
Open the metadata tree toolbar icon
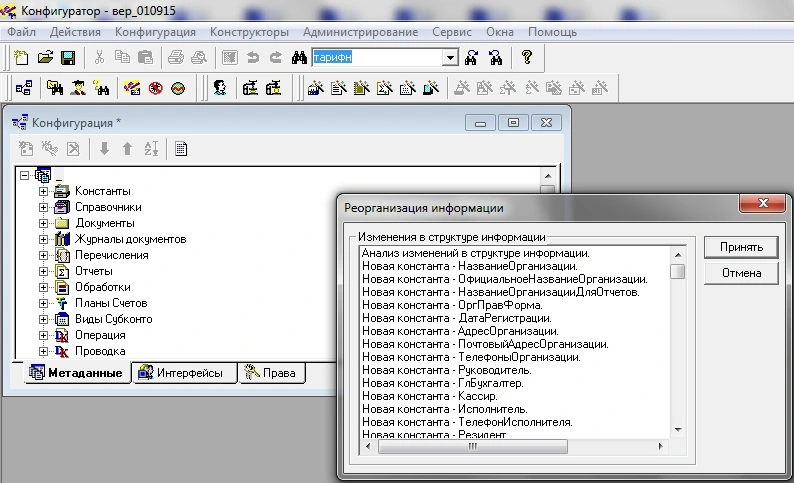tap(22, 88)
